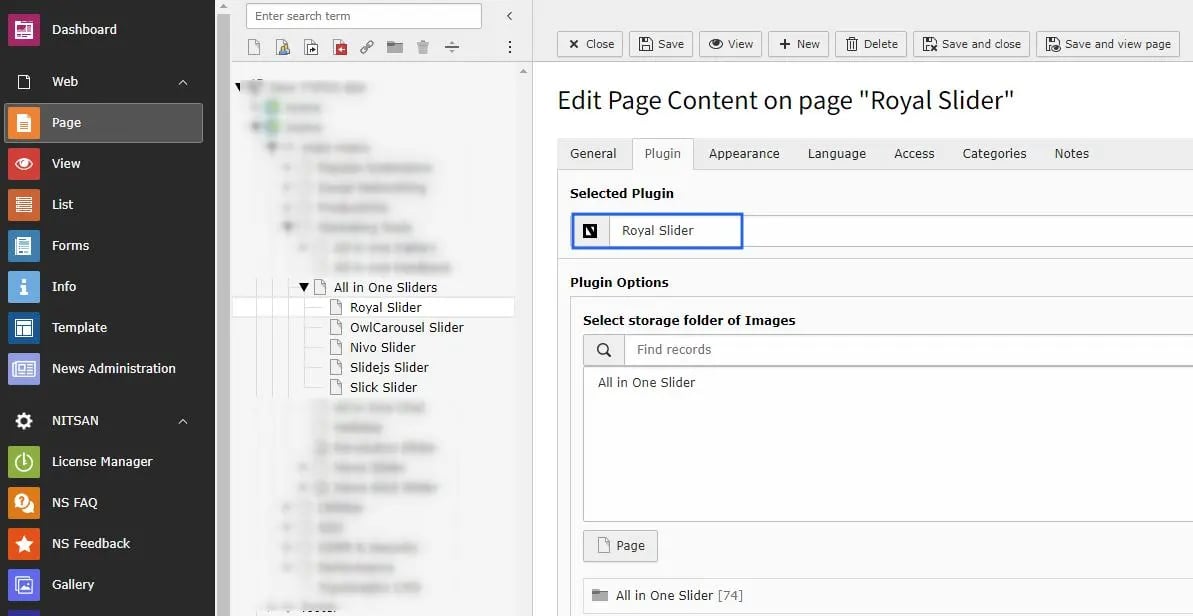The height and width of the screenshot is (616, 1193).
Task: Click All in One Slider [74] folder entry
Action: 679,595
